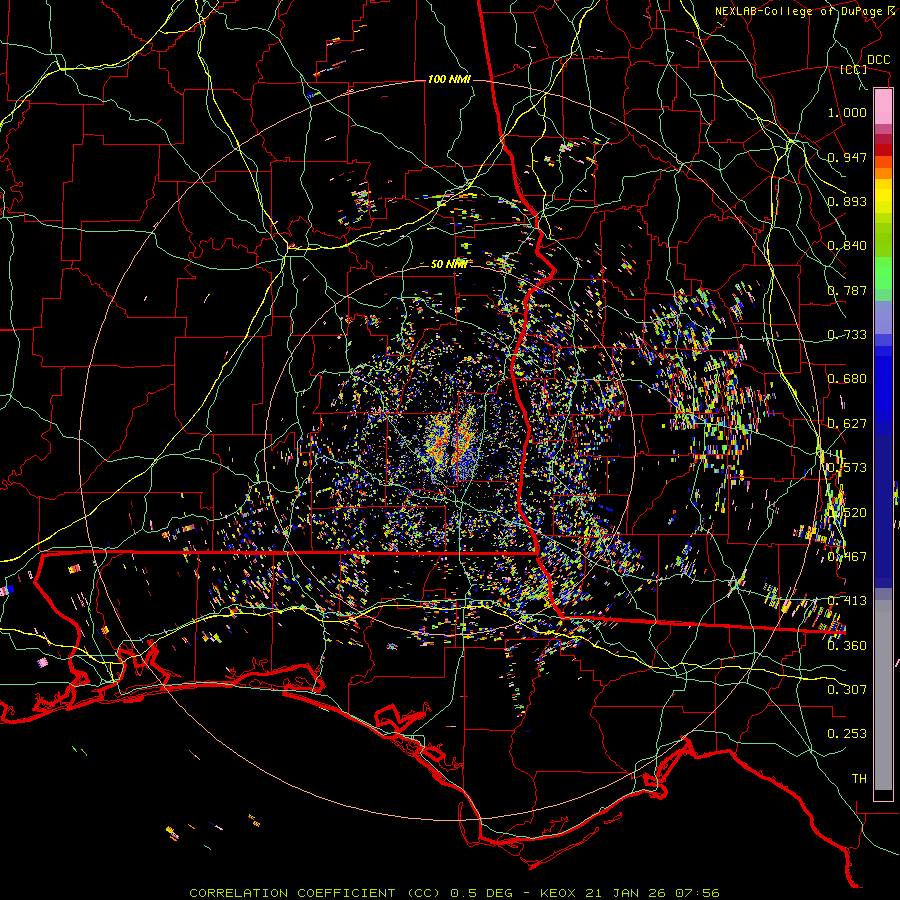The image size is (900, 900).
Task: Click the 0.307 scale value
Action: point(847,690)
